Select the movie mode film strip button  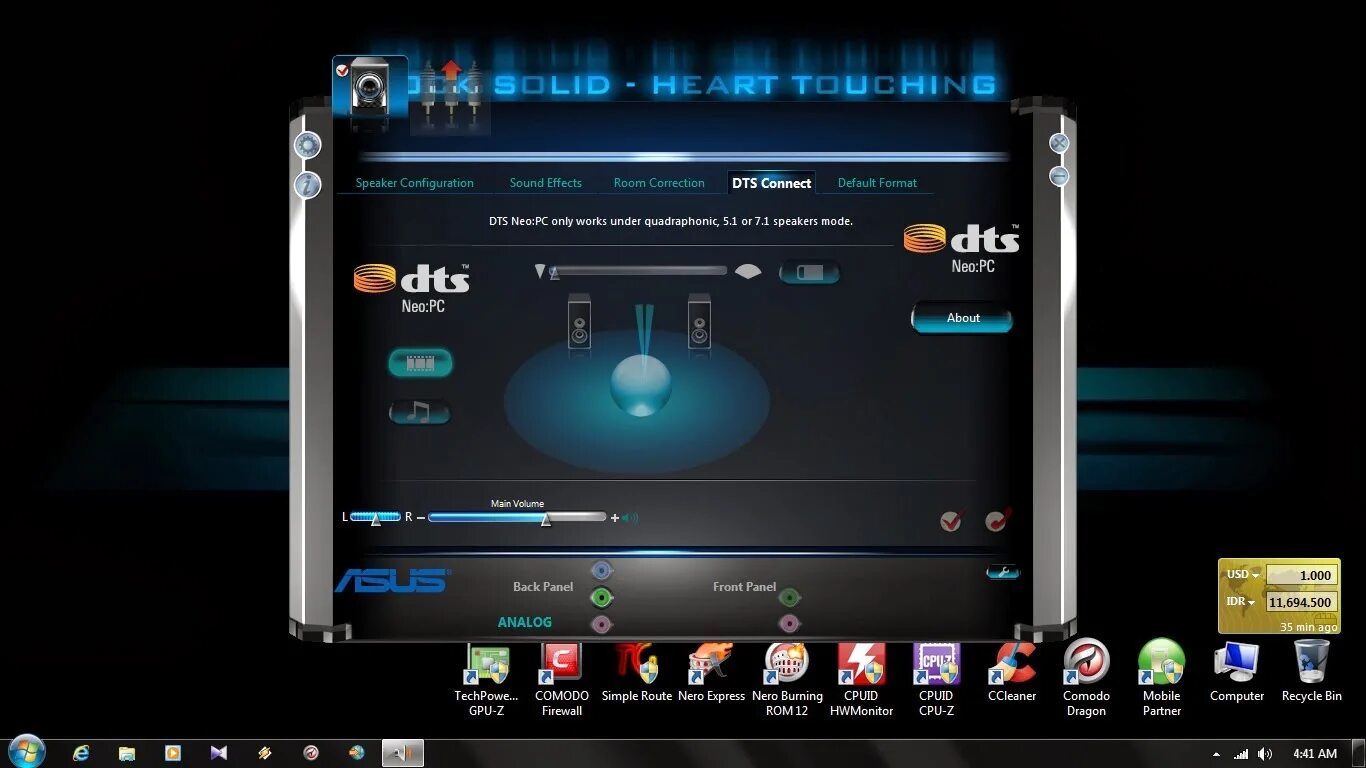tap(420, 363)
